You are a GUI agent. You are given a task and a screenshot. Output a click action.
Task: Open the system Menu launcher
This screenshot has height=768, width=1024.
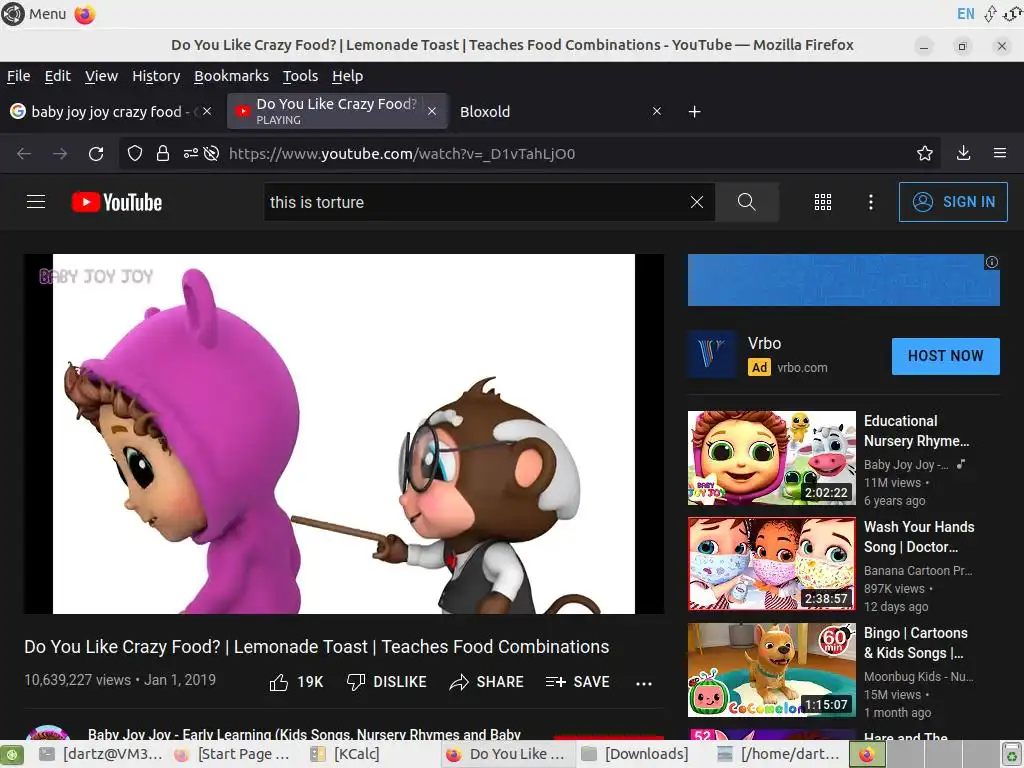[x=34, y=14]
